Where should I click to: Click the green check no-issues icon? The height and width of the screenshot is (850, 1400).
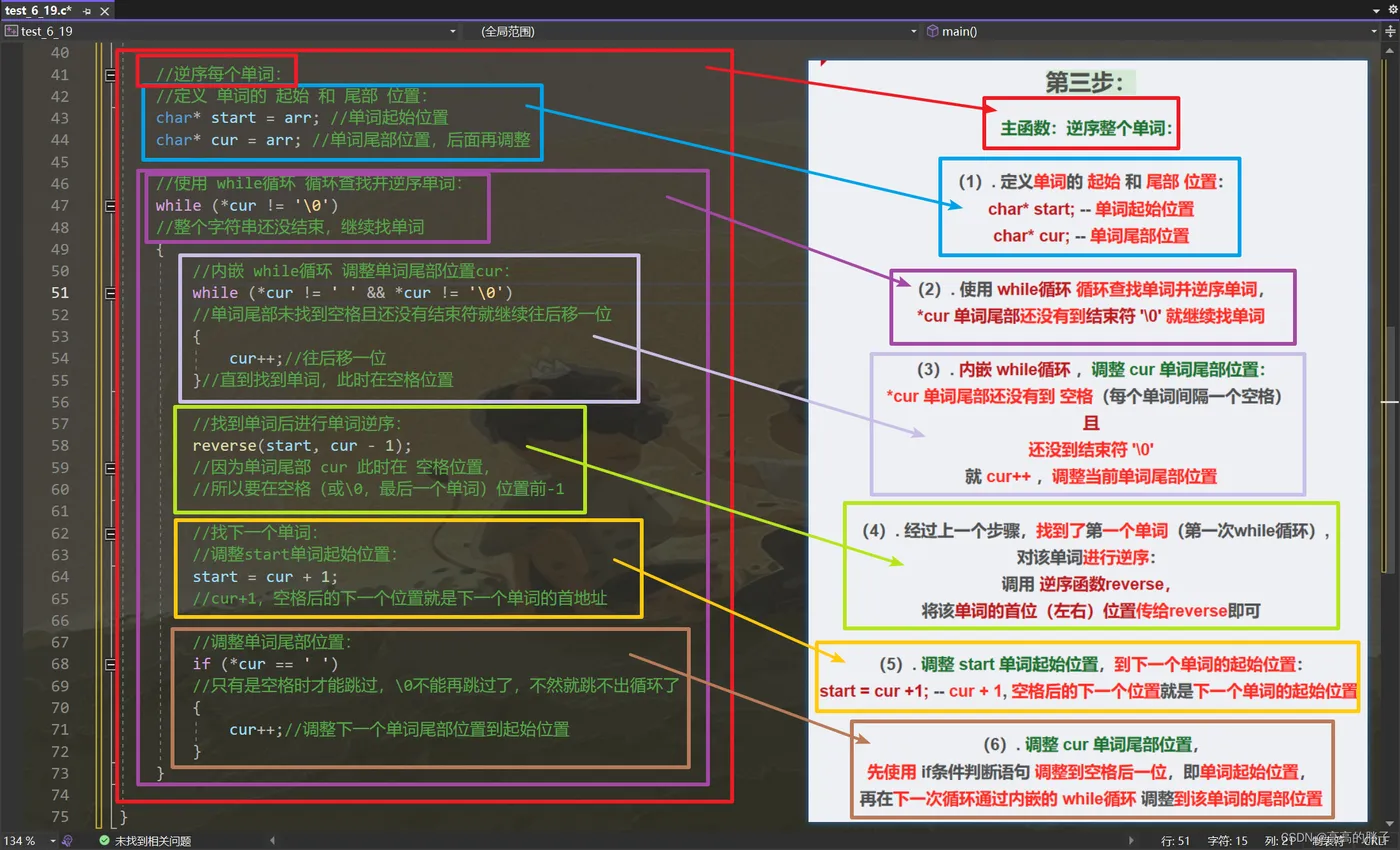tap(104, 841)
